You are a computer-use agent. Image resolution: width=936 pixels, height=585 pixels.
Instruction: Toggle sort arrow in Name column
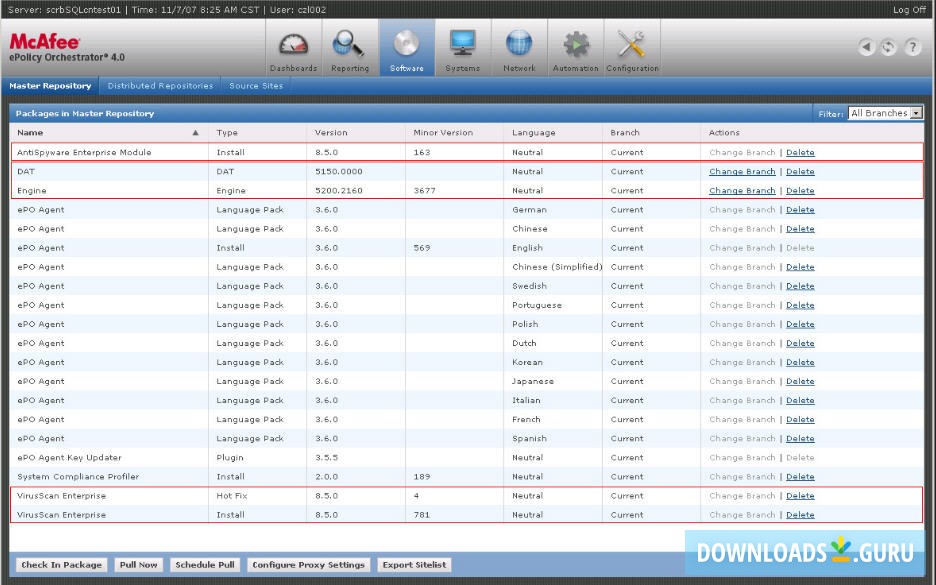[195, 133]
